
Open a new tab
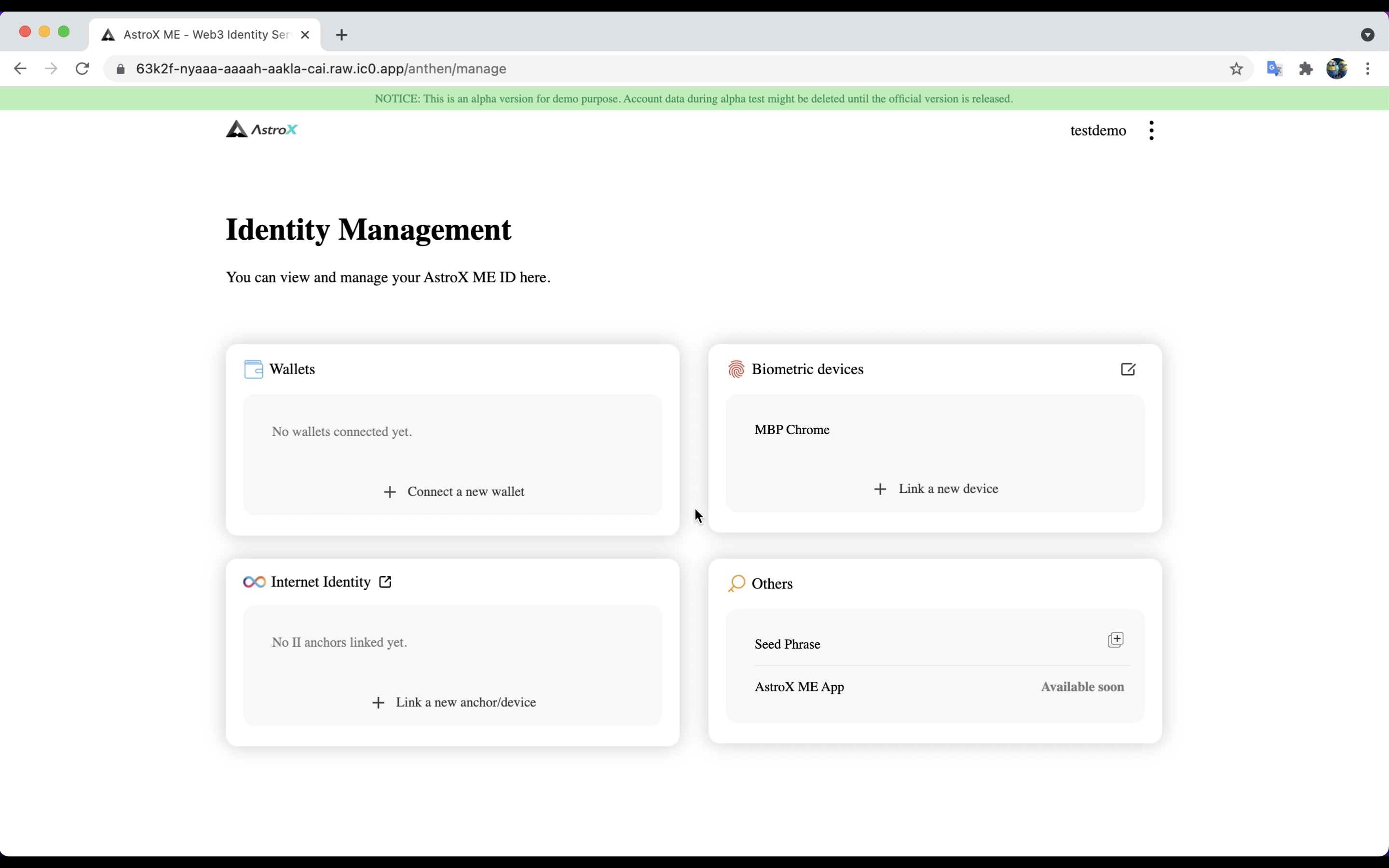point(341,35)
